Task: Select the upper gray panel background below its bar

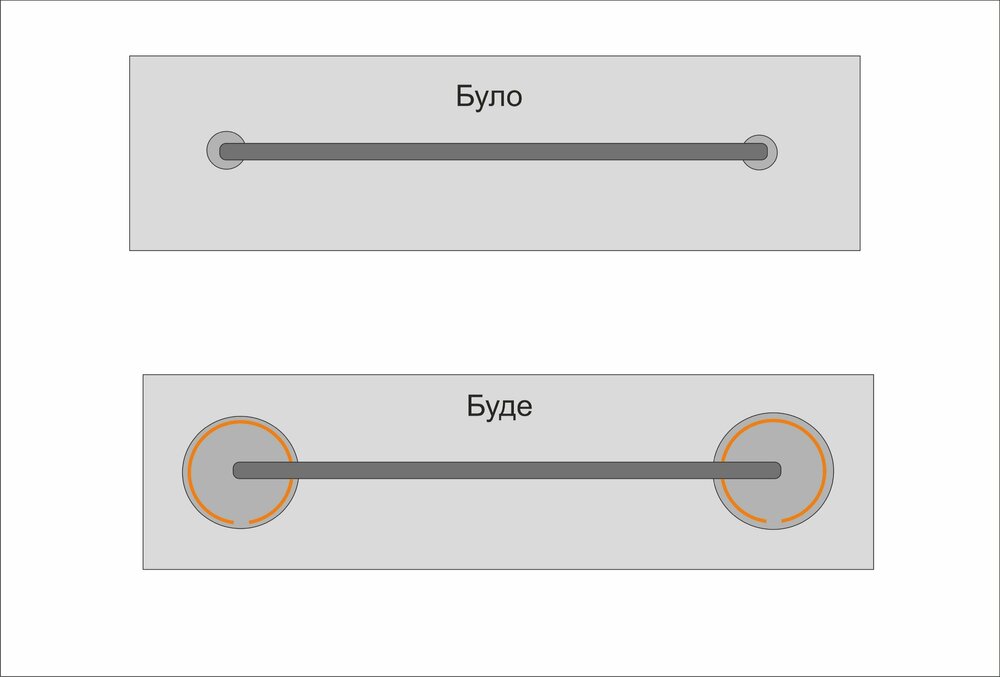Action: [x=494, y=210]
